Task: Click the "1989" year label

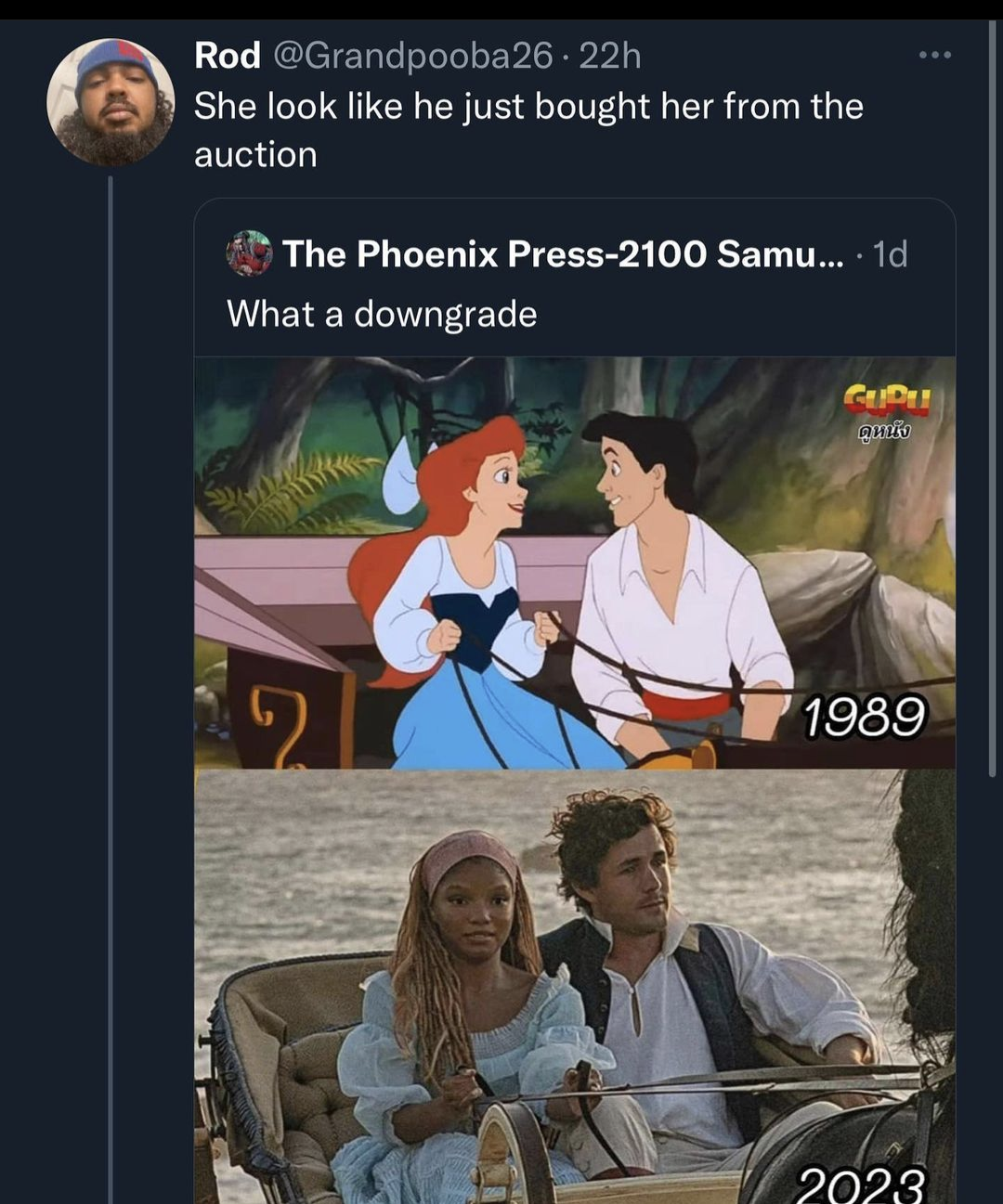Action: tap(864, 718)
